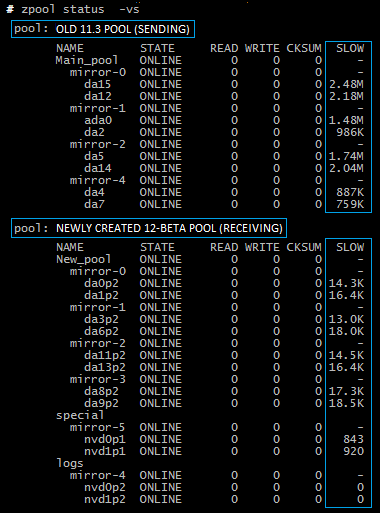Screen dimensions: 380x513
Task: Click the da4 device name
Action: tap(94, 192)
